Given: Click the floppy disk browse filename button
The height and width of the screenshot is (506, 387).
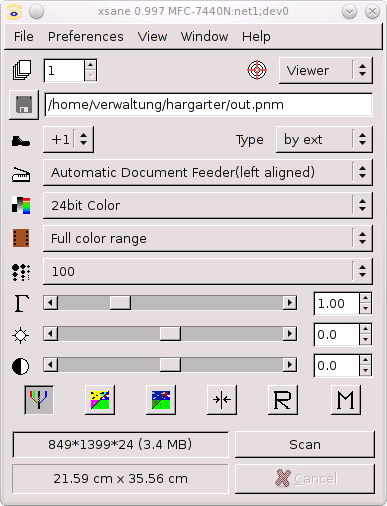Looking at the screenshot, I should coord(24,105).
